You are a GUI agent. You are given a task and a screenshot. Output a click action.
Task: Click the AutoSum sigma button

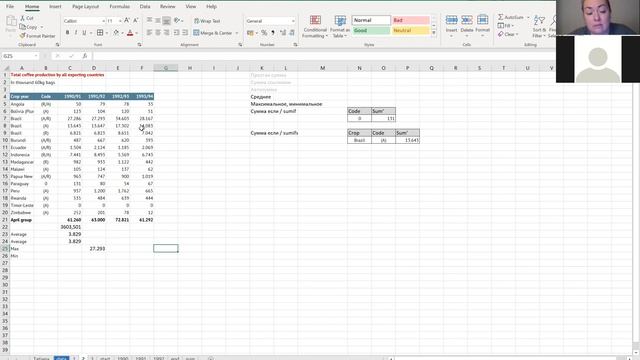tap(511, 17)
